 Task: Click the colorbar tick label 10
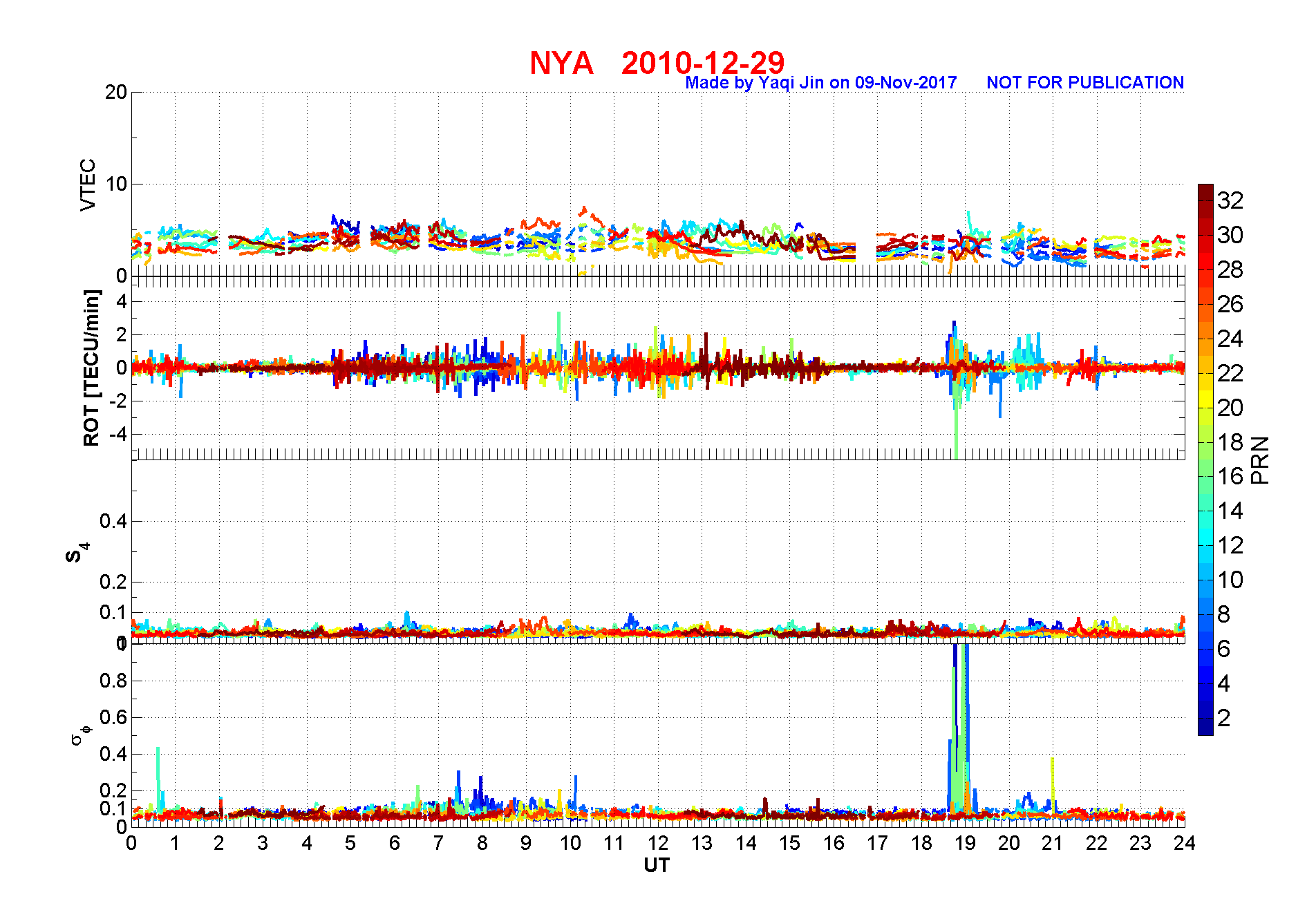pos(1230,580)
